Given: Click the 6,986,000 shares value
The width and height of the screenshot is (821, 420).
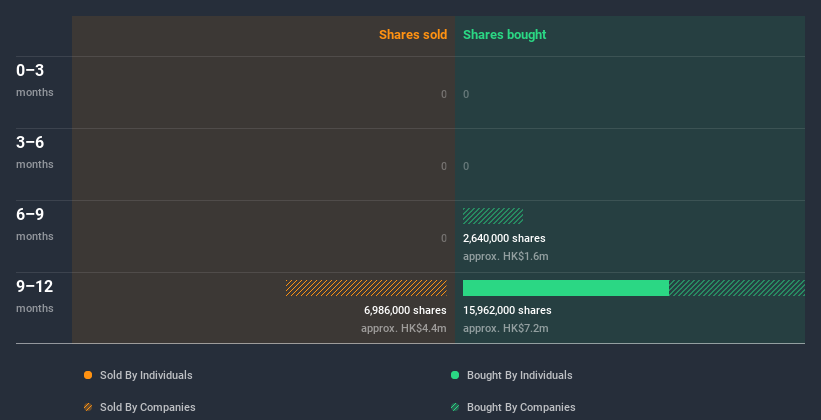Looking at the screenshot, I should coord(405,311).
